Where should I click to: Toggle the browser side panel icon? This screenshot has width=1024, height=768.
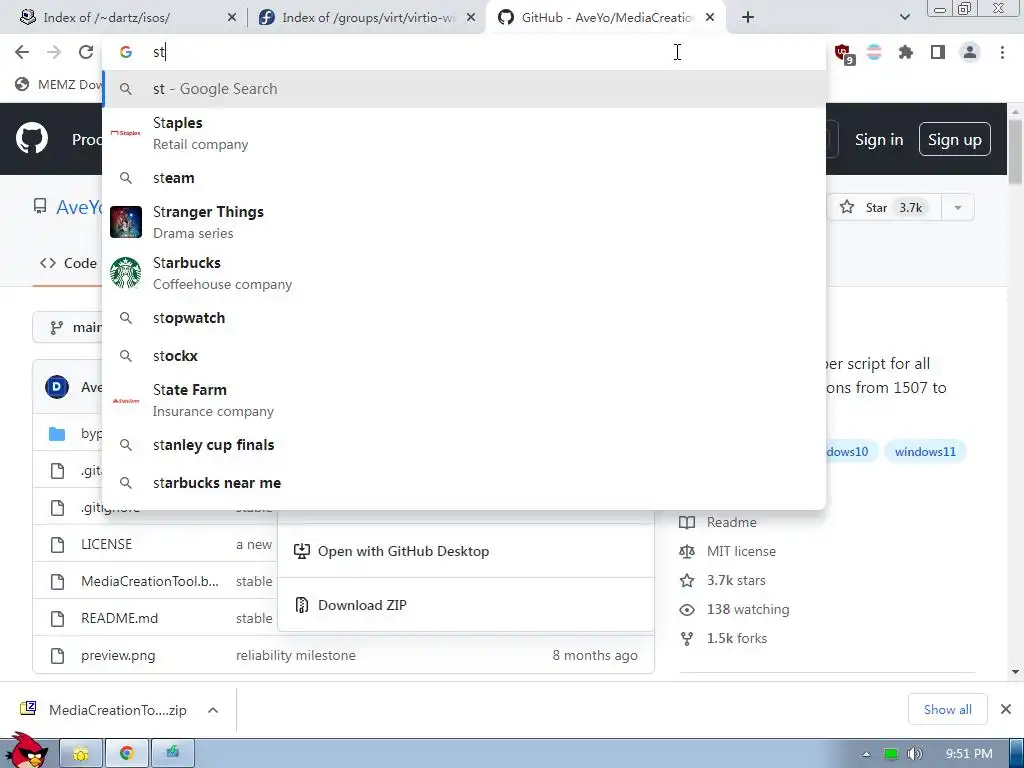pos(938,52)
